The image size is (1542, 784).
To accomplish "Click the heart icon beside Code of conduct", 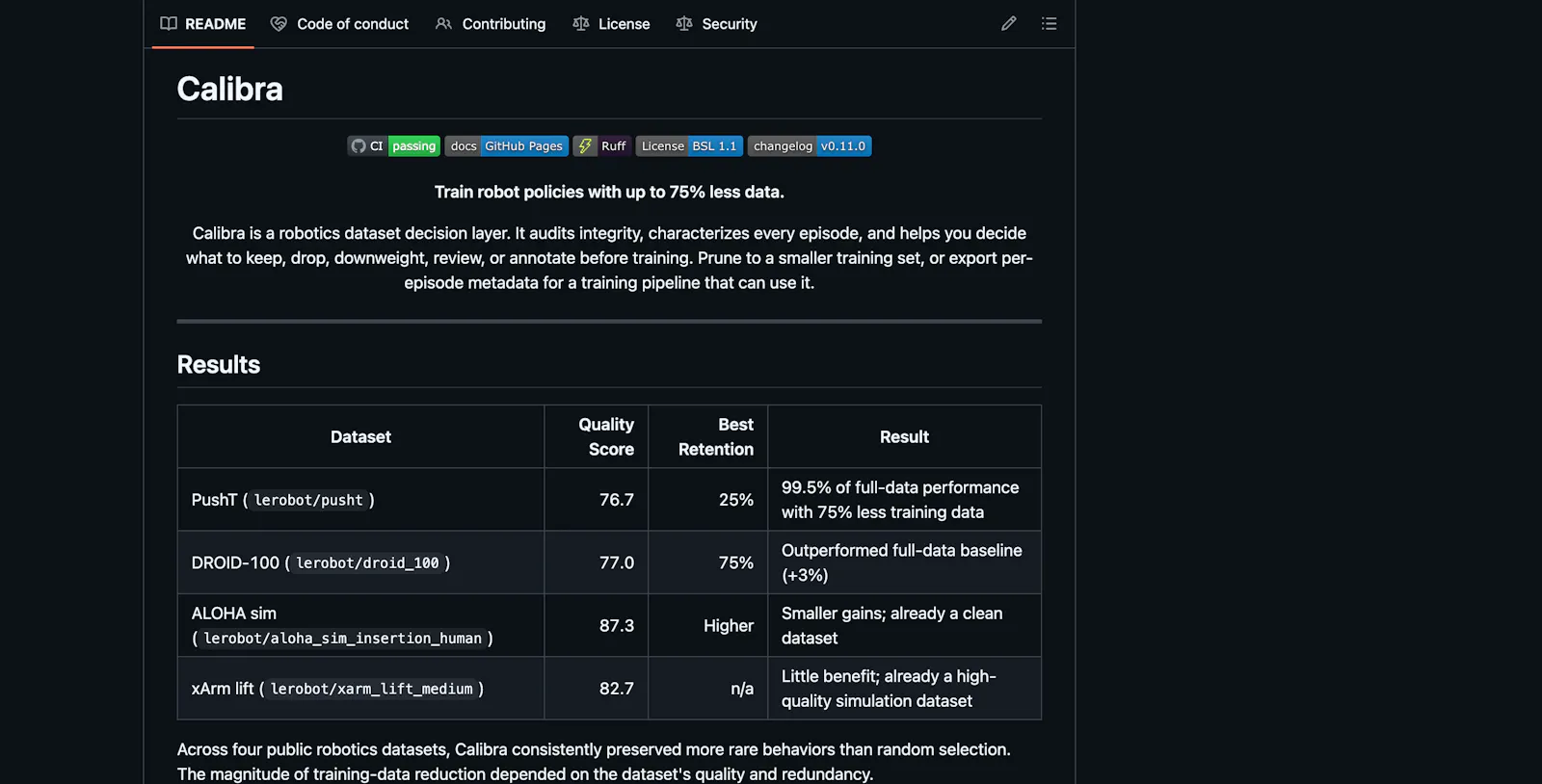I will tap(279, 24).
